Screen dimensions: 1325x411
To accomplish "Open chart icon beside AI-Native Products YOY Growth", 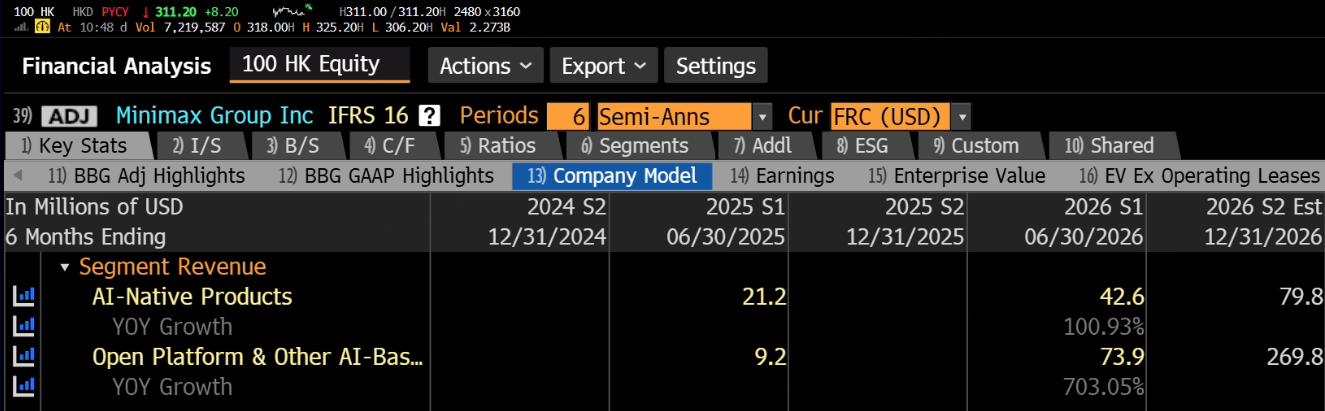I will [23, 327].
